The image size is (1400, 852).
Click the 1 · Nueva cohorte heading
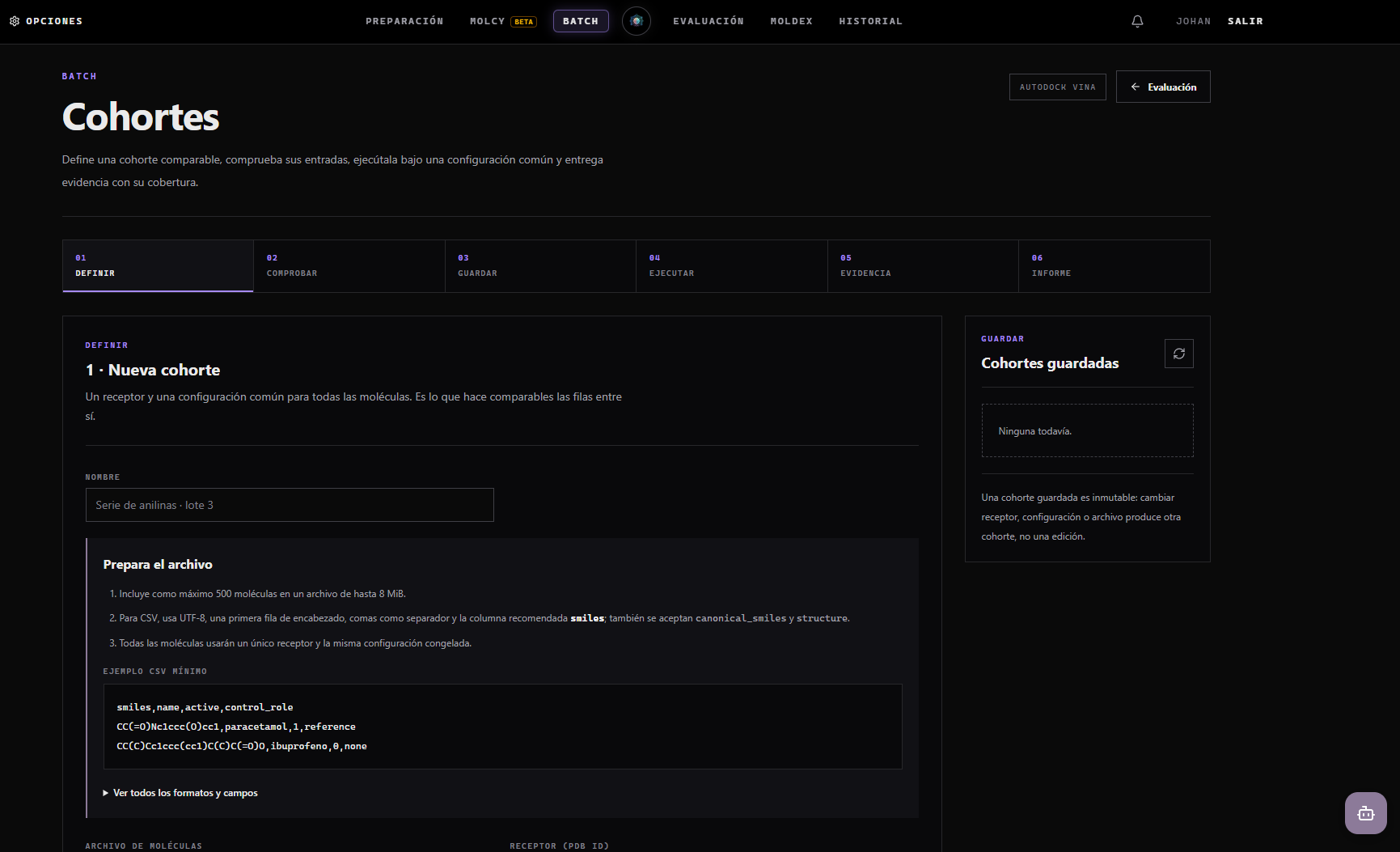(x=153, y=370)
